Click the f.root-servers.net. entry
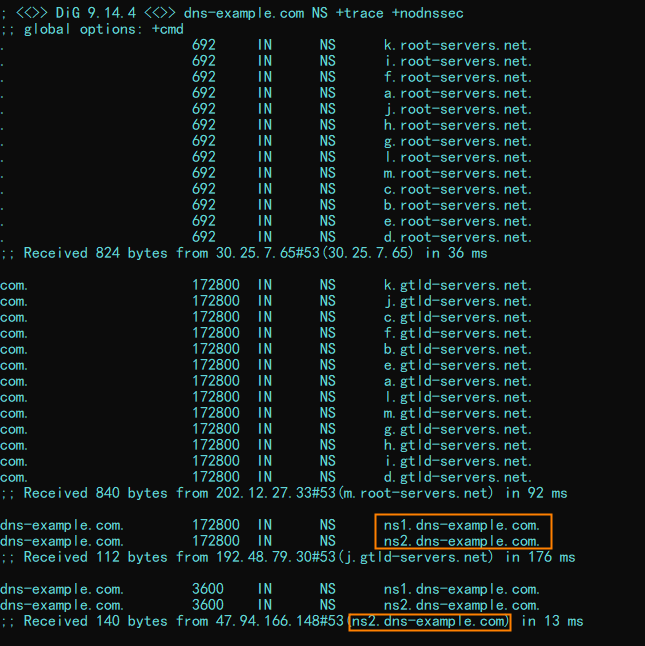645x646 pixels. (x=458, y=77)
